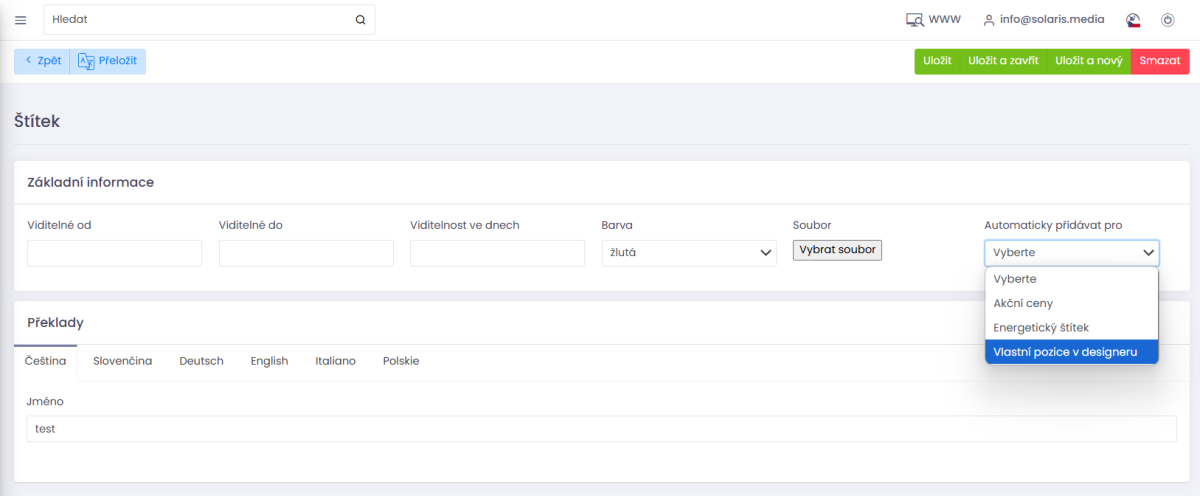Switch to the Slovenčina tab

tap(123, 361)
